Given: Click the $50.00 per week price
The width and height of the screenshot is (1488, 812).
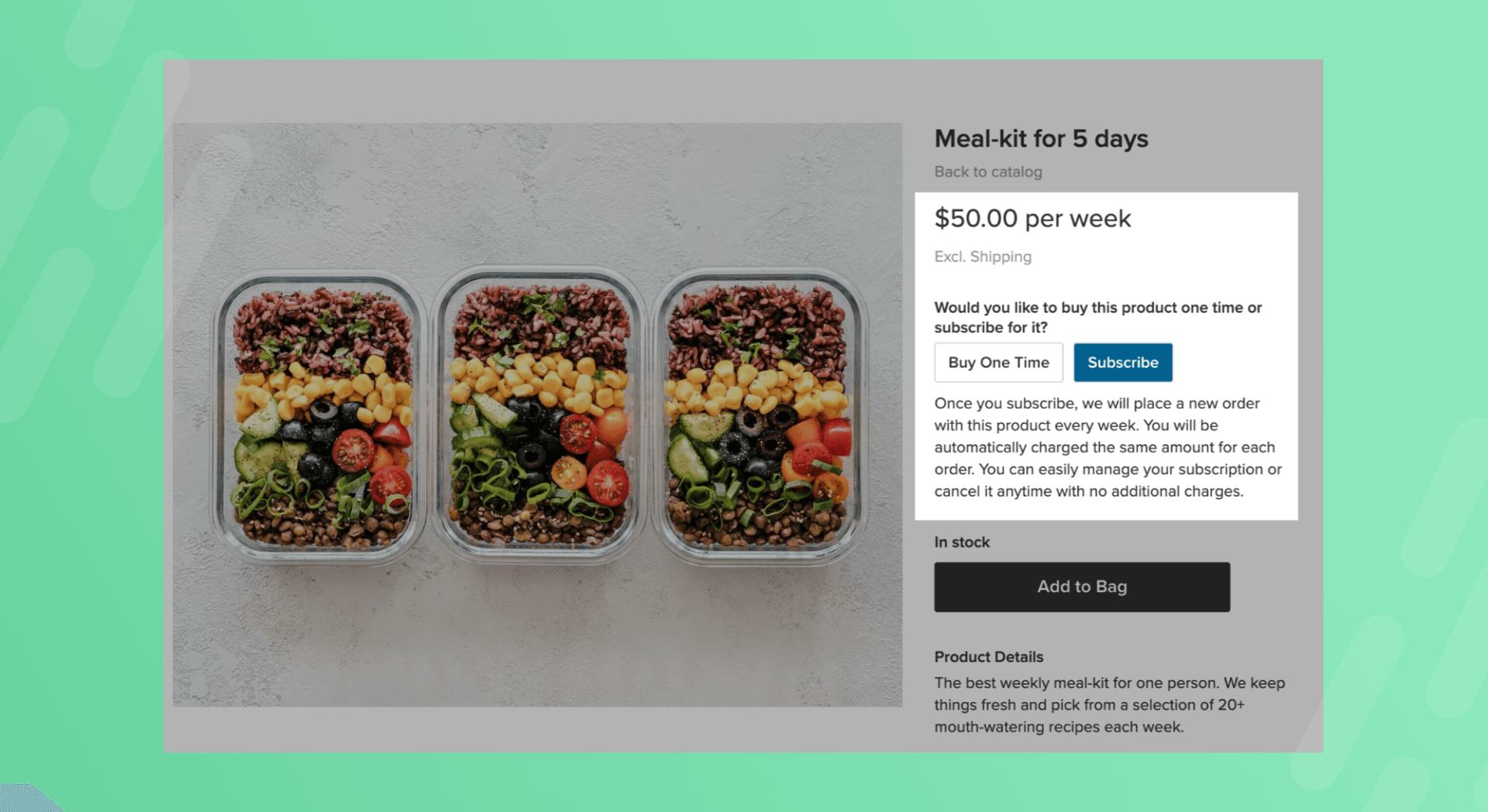Looking at the screenshot, I should [1032, 218].
